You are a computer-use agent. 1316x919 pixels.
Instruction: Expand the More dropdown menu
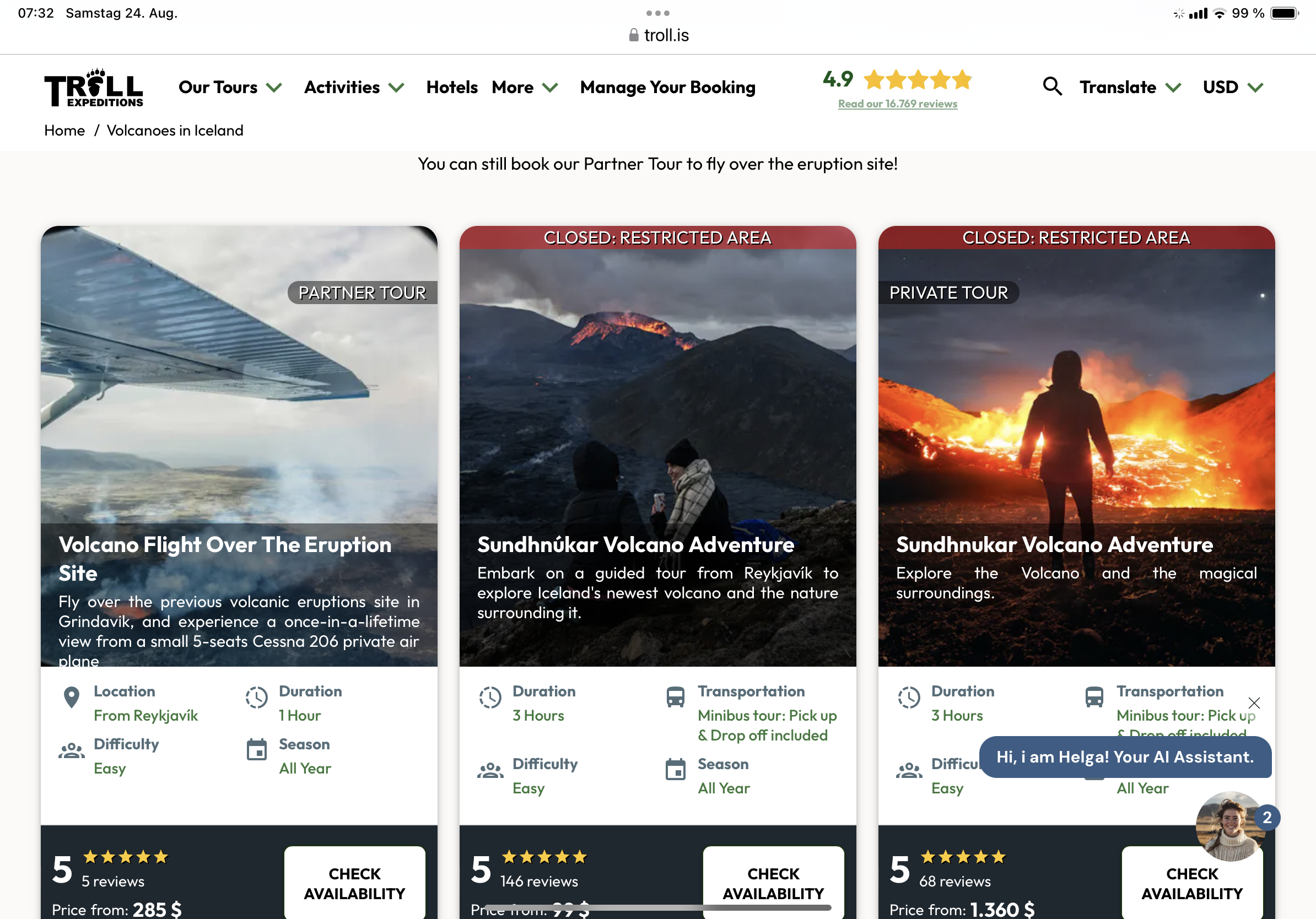coord(525,87)
